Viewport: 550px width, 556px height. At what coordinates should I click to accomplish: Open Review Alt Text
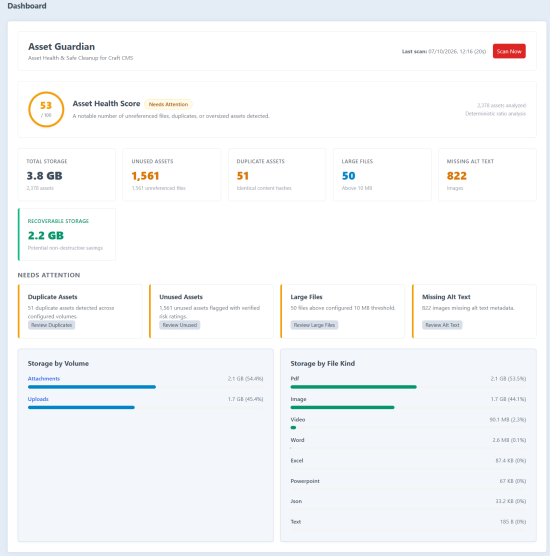click(x=442, y=325)
